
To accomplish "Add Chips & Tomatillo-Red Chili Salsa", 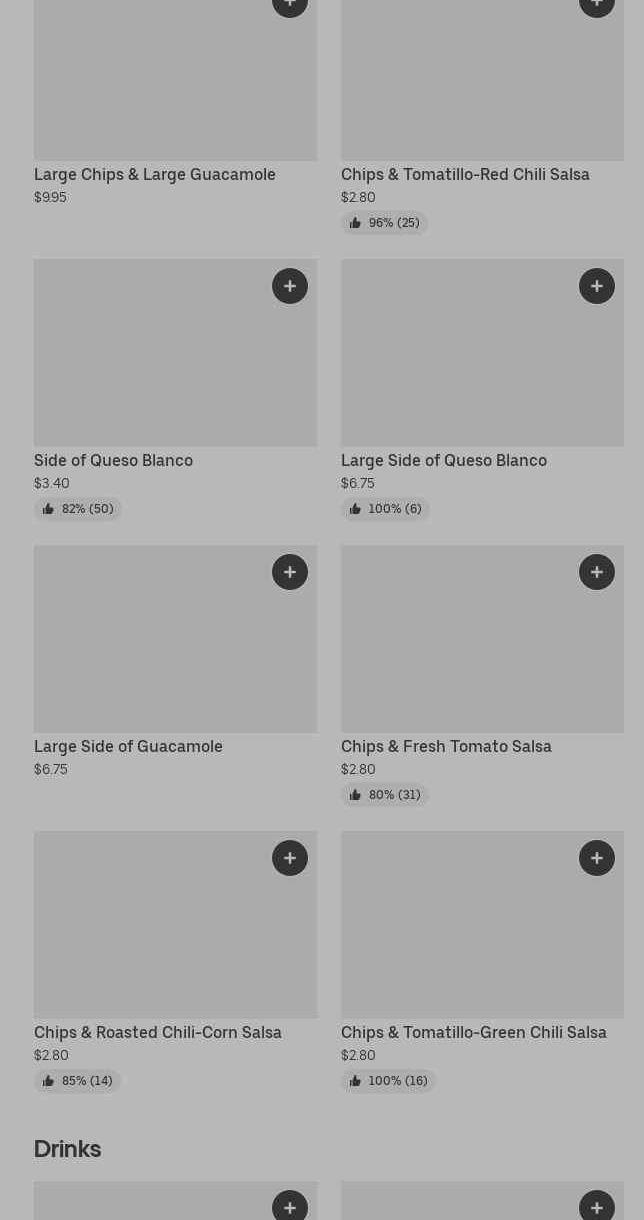I will pyautogui.click(x=597, y=5).
